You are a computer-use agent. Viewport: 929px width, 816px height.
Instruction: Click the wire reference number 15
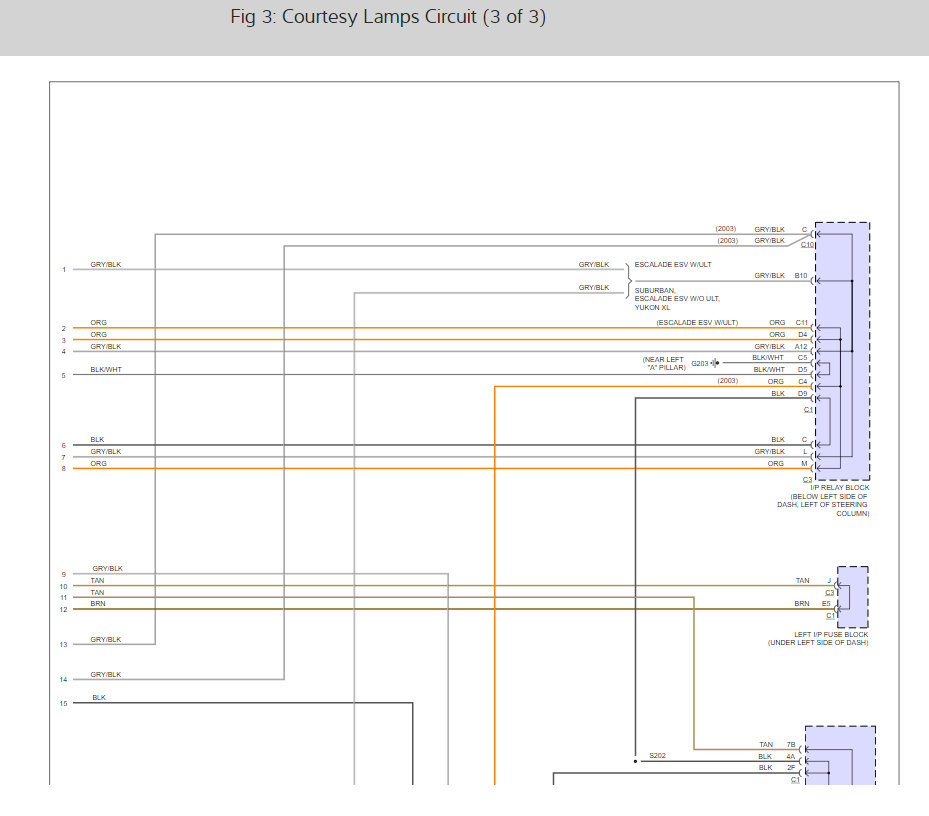[x=64, y=703]
